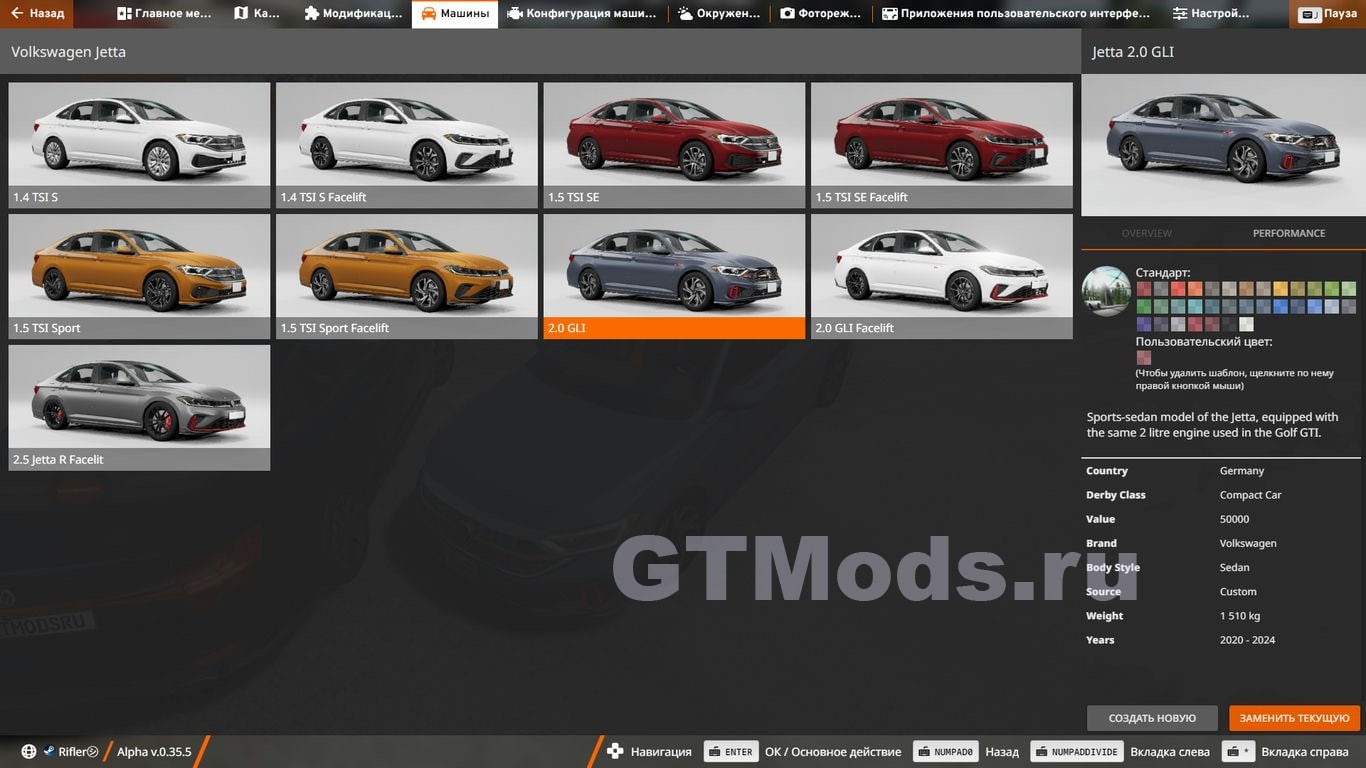
Task: Click the Jetta 2.0 GLI preview image
Action: tap(1223, 145)
